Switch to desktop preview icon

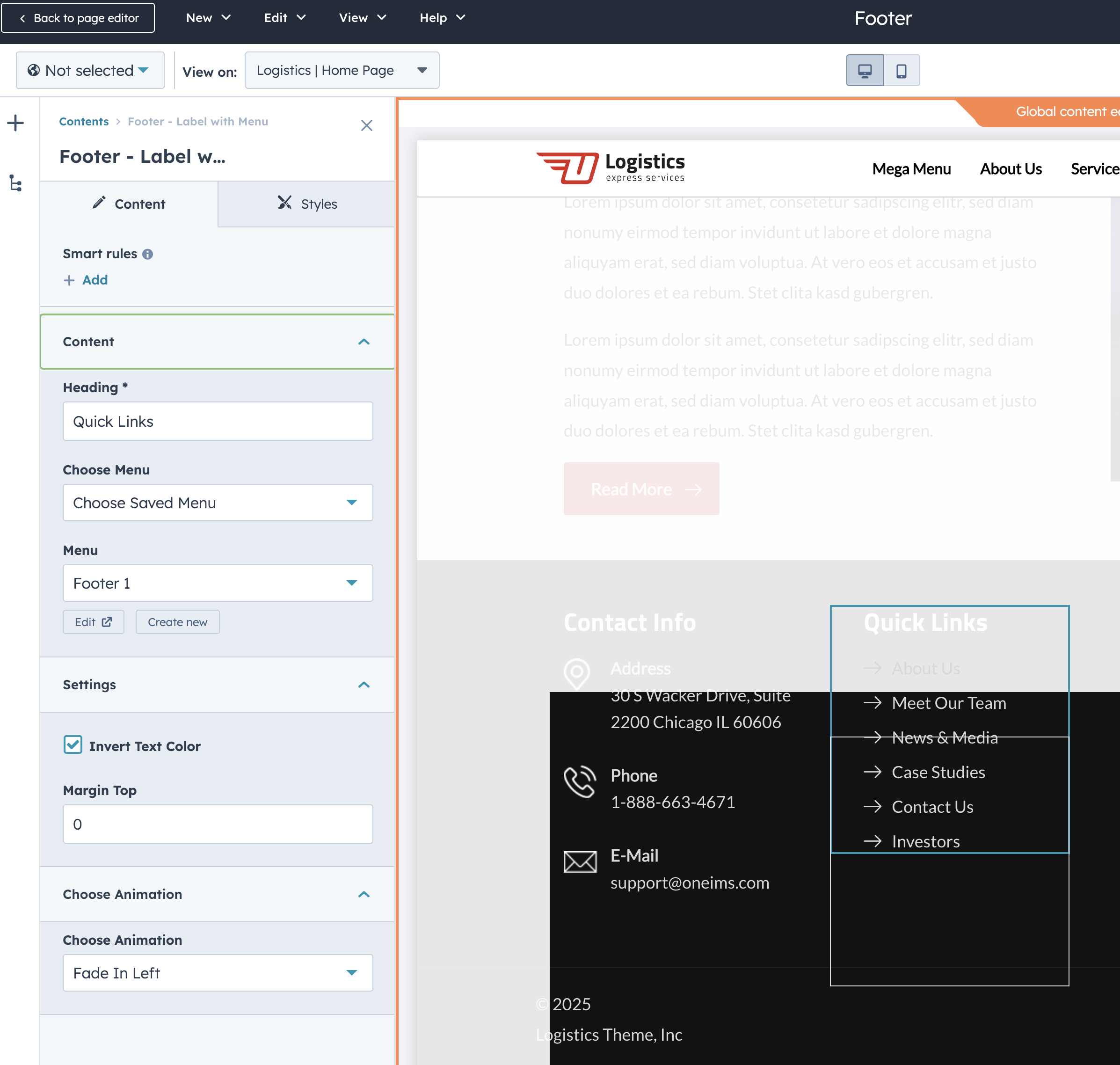[x=864, y=70]
